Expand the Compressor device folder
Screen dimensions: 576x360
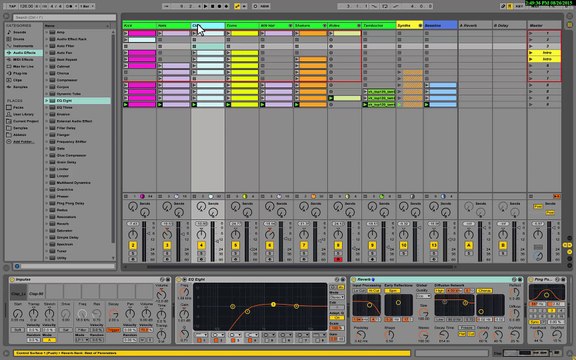pos(47,80)
